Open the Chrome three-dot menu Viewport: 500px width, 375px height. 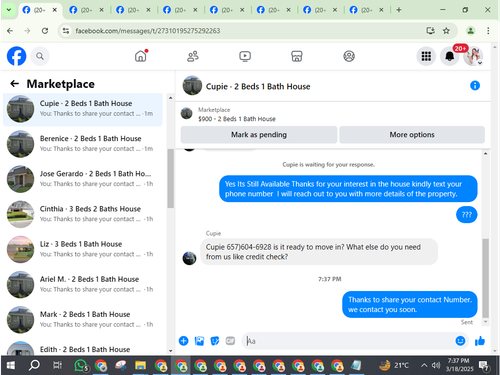click(488, 31)
